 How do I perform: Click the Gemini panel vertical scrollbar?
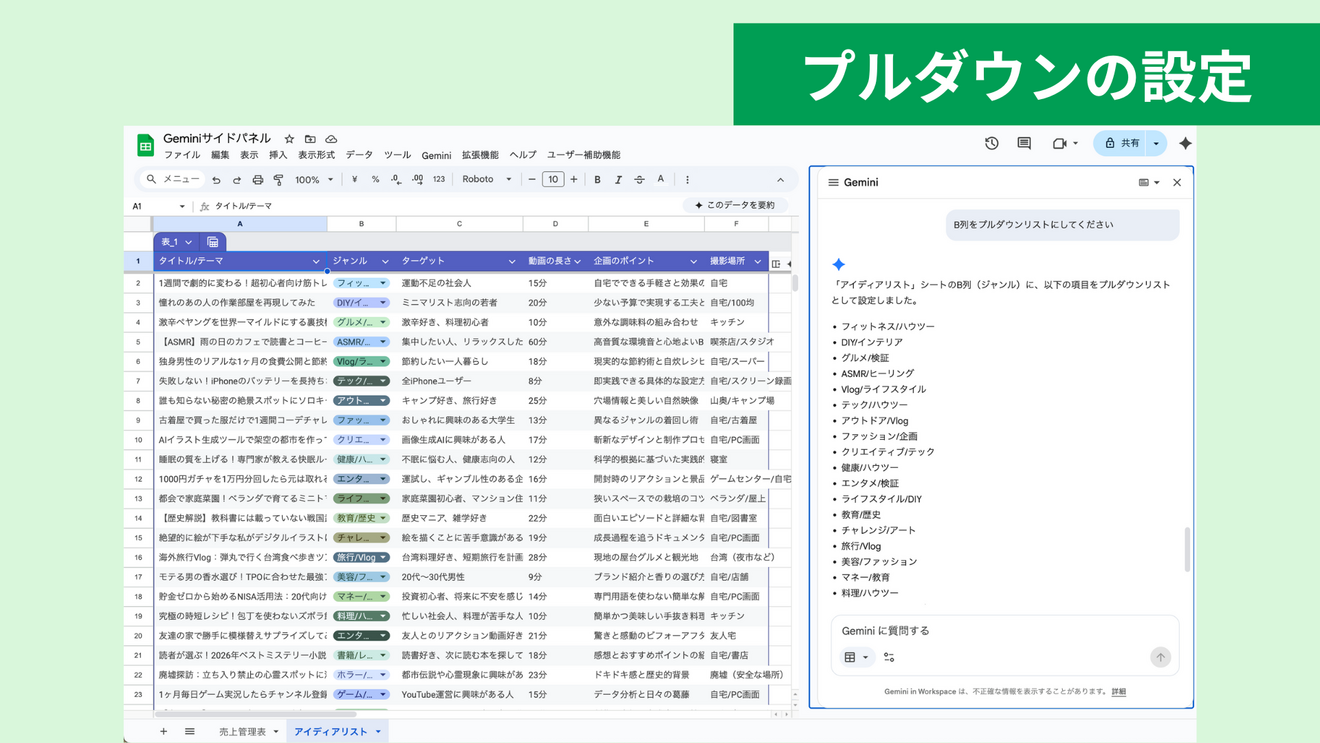point(1187,550)
